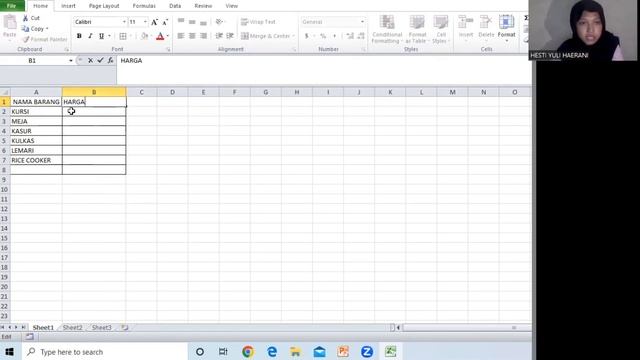Click the Insert Worksheet tab button

coord(124,327)
